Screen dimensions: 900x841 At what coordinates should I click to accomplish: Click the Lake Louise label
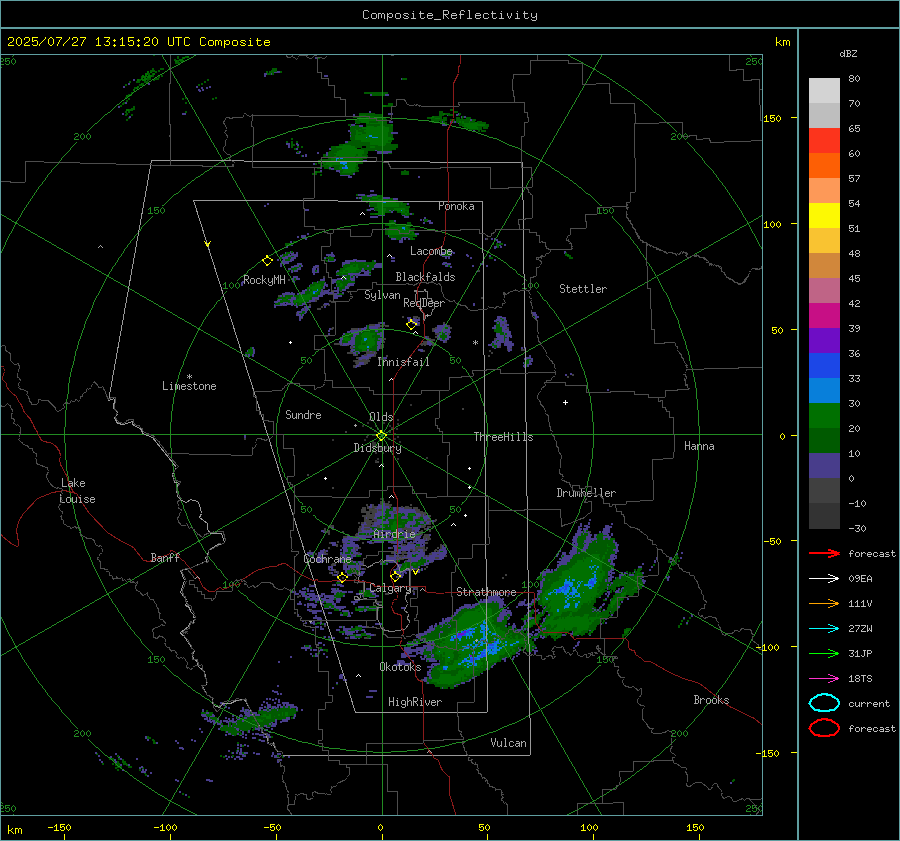pos(77,491)
